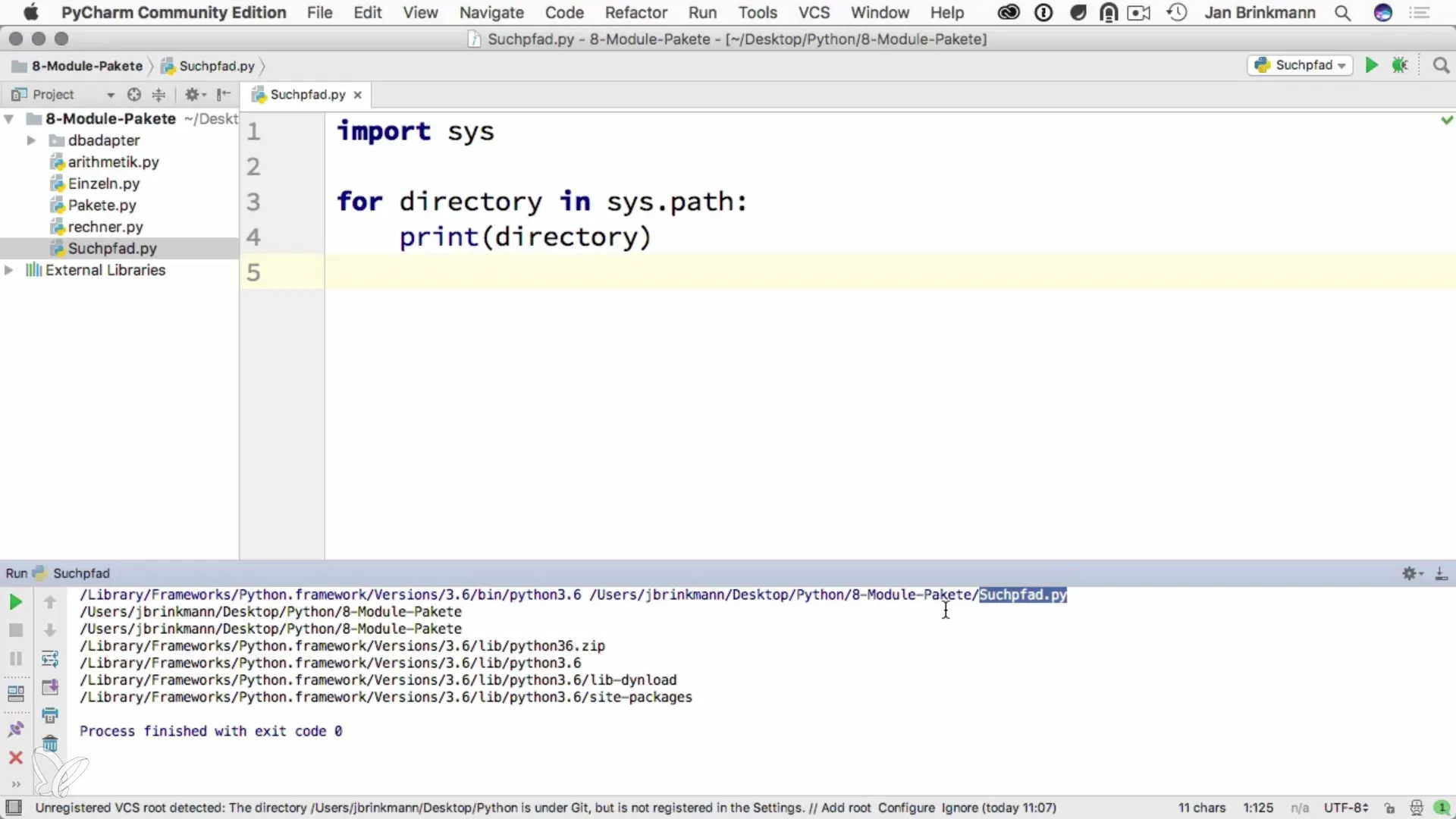Stop the process in Run panel
Viewport: 1456px width, 819px height.
click(x=15, y=630)
